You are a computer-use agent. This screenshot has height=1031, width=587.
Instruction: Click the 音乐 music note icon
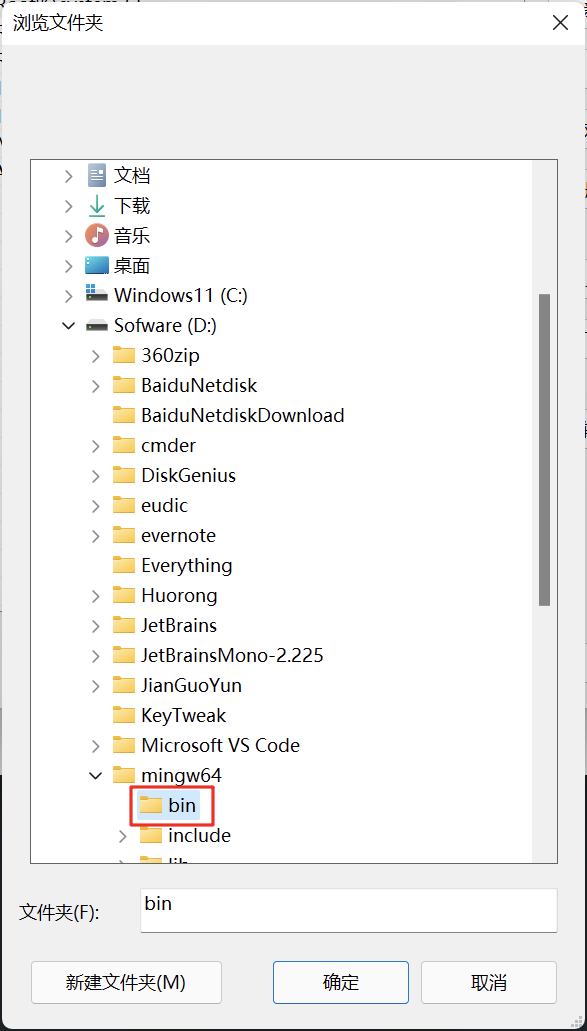pos(97,235)
